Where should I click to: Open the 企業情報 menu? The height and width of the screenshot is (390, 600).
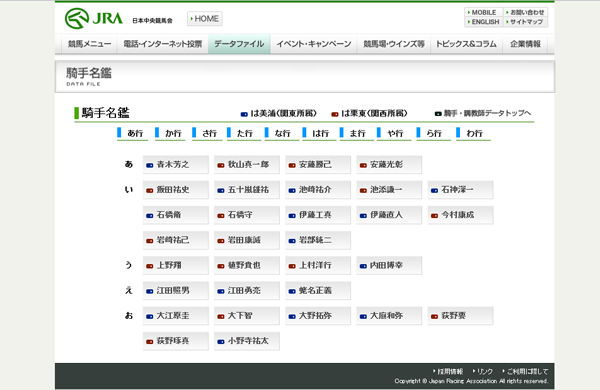click(x=525, y=44)
